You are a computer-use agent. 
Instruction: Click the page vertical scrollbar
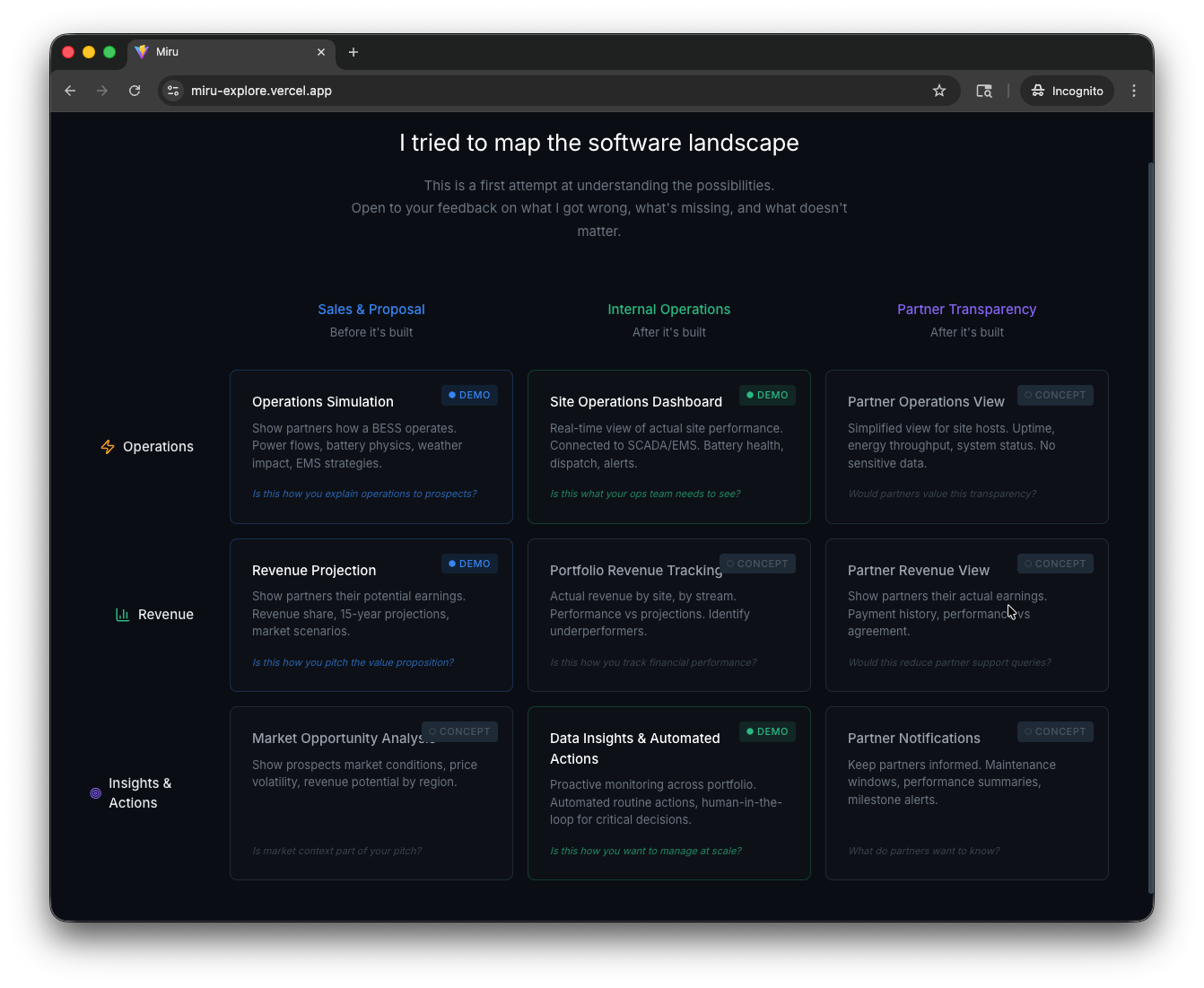1150,528
